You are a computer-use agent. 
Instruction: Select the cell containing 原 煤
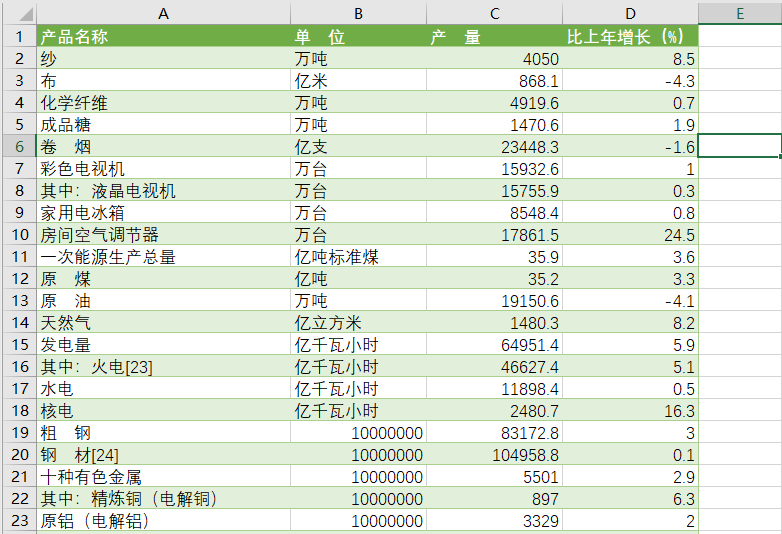(164, 279)
